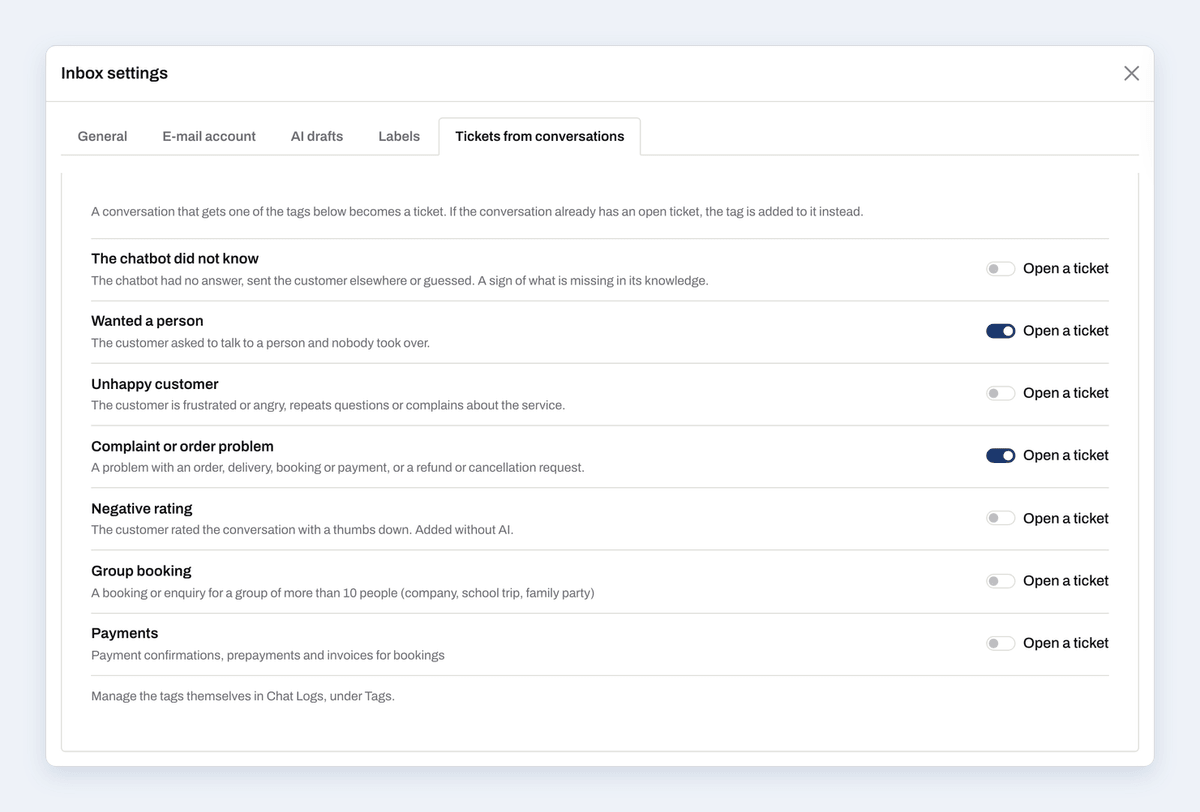1200x812 pixels.
Task: Click the Tickets from conversations tab
Action: pyautogui.click(x=540, y=136)
